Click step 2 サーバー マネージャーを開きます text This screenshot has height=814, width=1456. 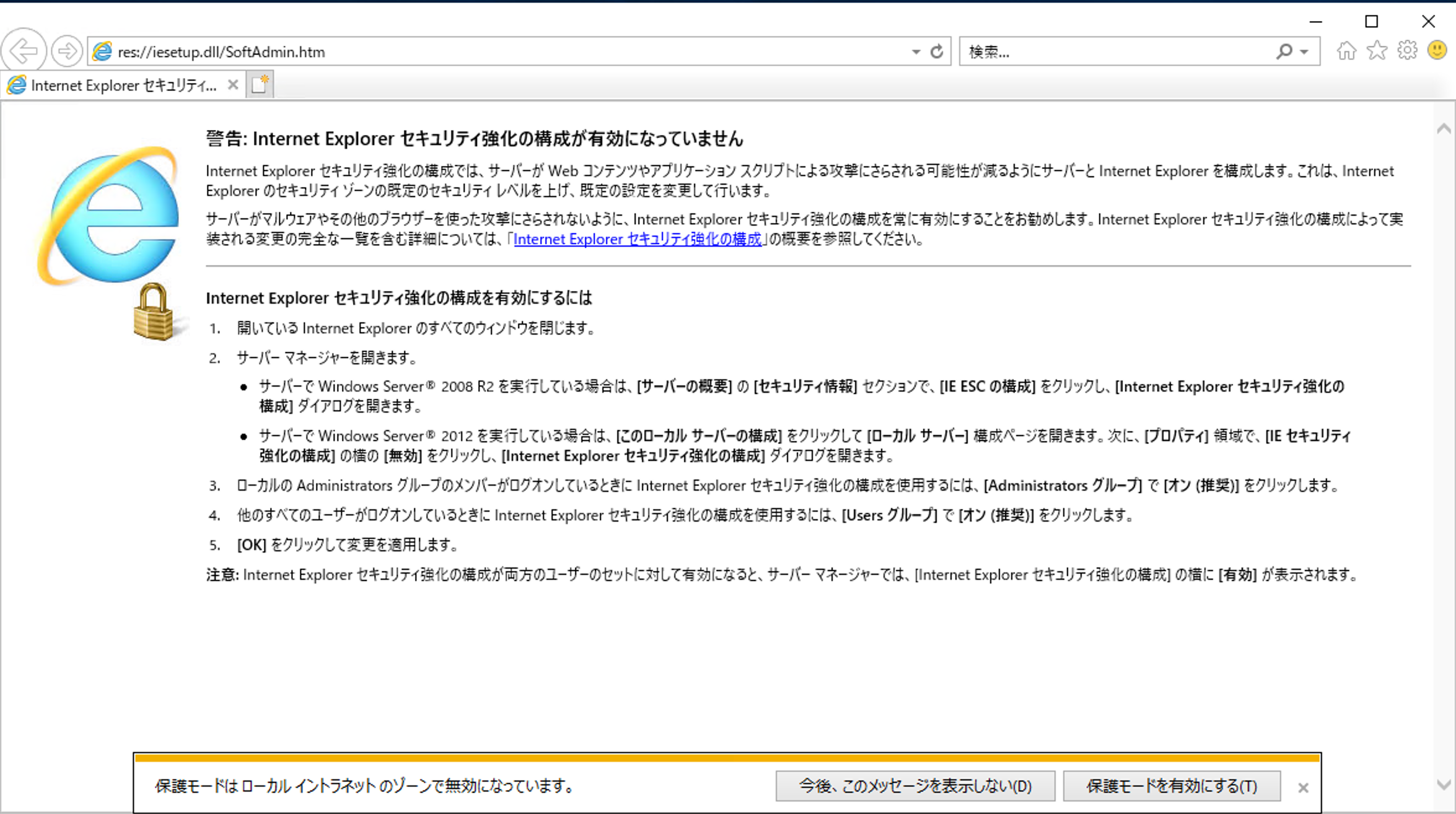coord(327,358)
